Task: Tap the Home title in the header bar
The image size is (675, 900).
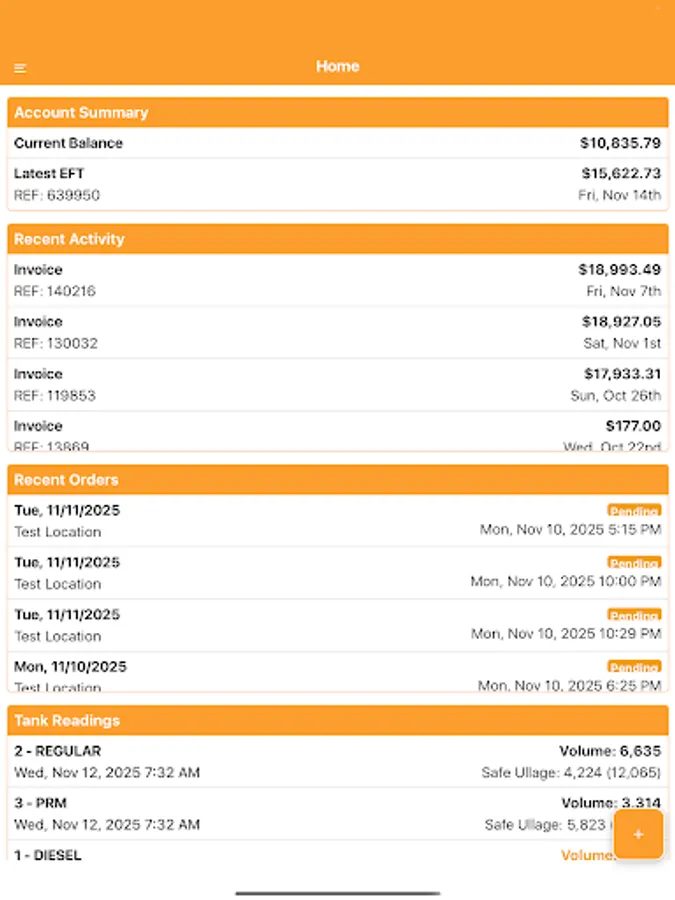Action: coord(337,66)
